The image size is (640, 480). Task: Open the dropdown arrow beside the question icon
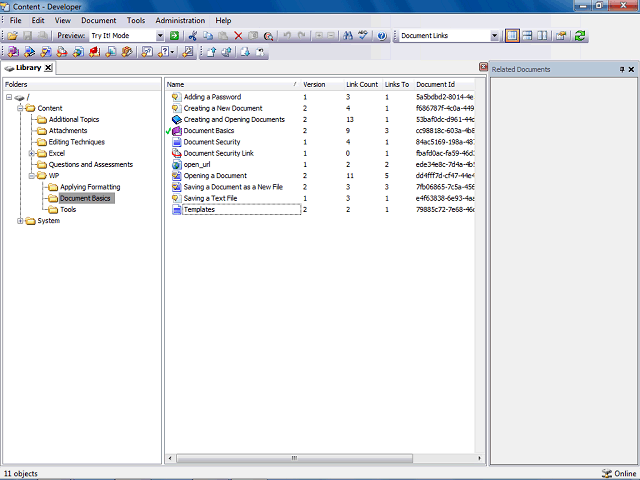click(x=173, y=52)
